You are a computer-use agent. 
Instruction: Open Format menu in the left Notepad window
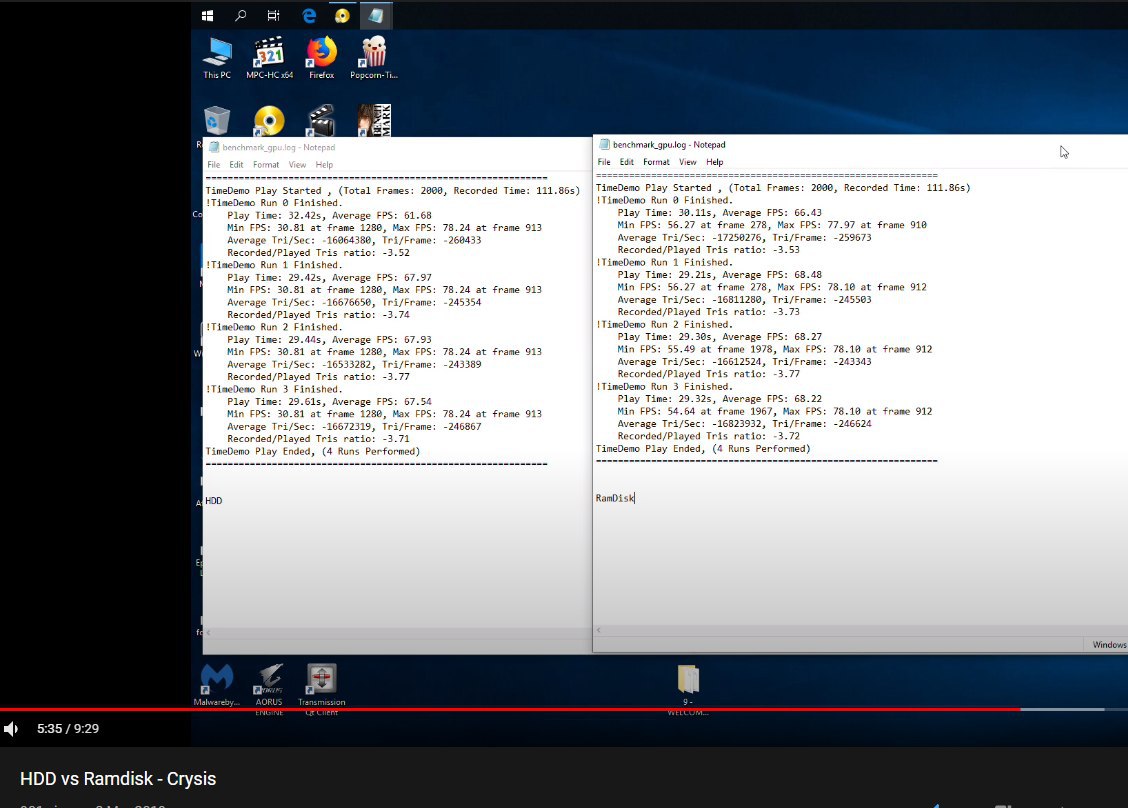pos(265,165)
